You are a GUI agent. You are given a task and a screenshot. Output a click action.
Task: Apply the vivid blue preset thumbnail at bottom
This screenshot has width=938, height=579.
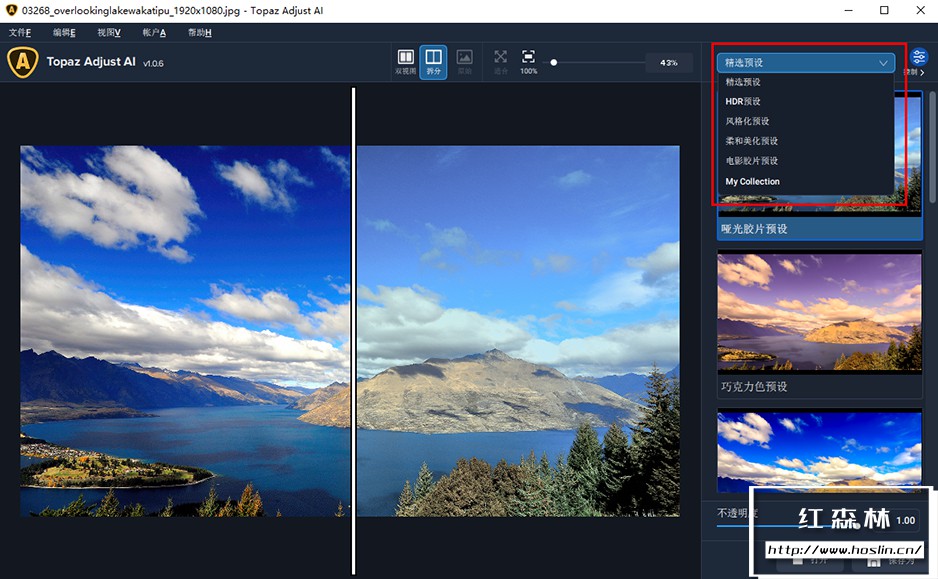coord(819,450)
